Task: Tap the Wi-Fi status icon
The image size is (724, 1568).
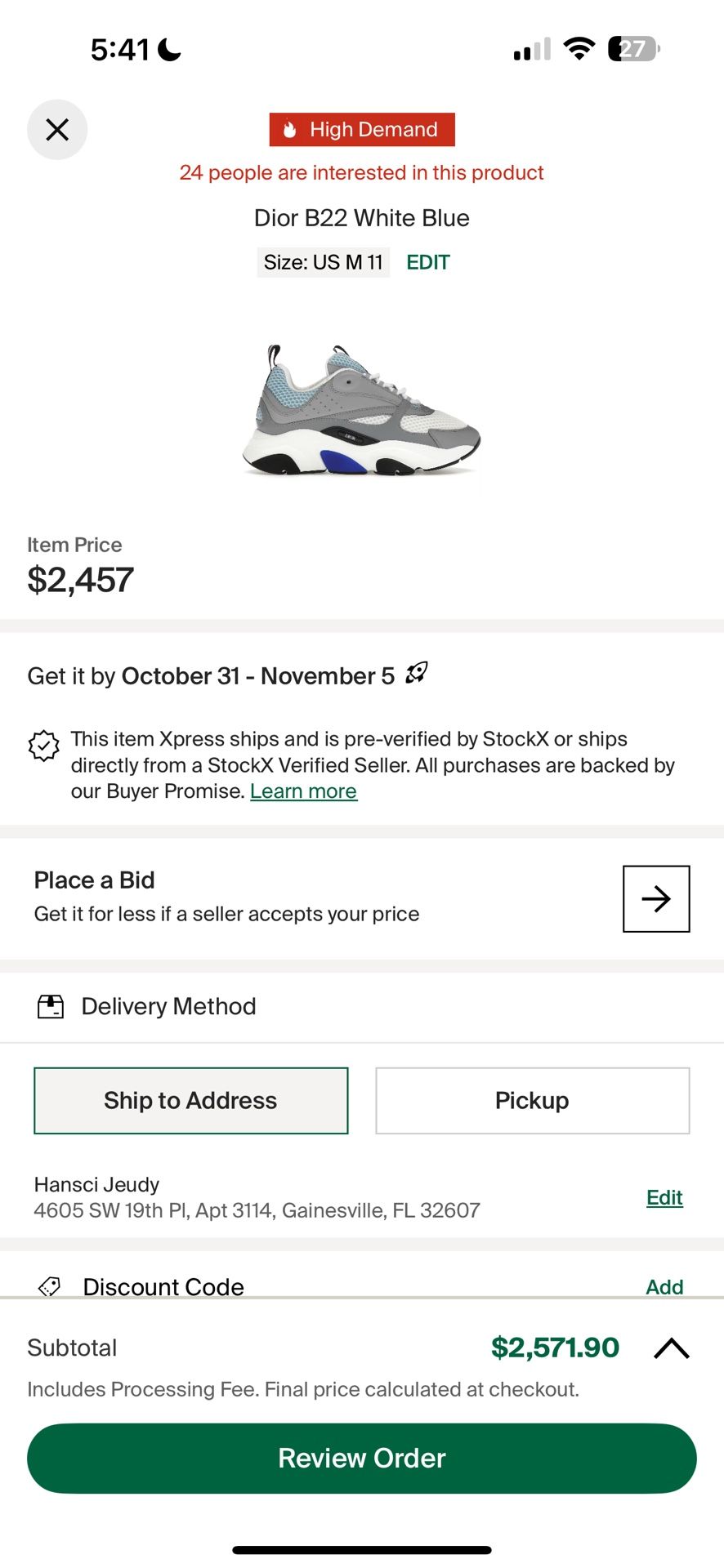Action: [x=579, y=50]
